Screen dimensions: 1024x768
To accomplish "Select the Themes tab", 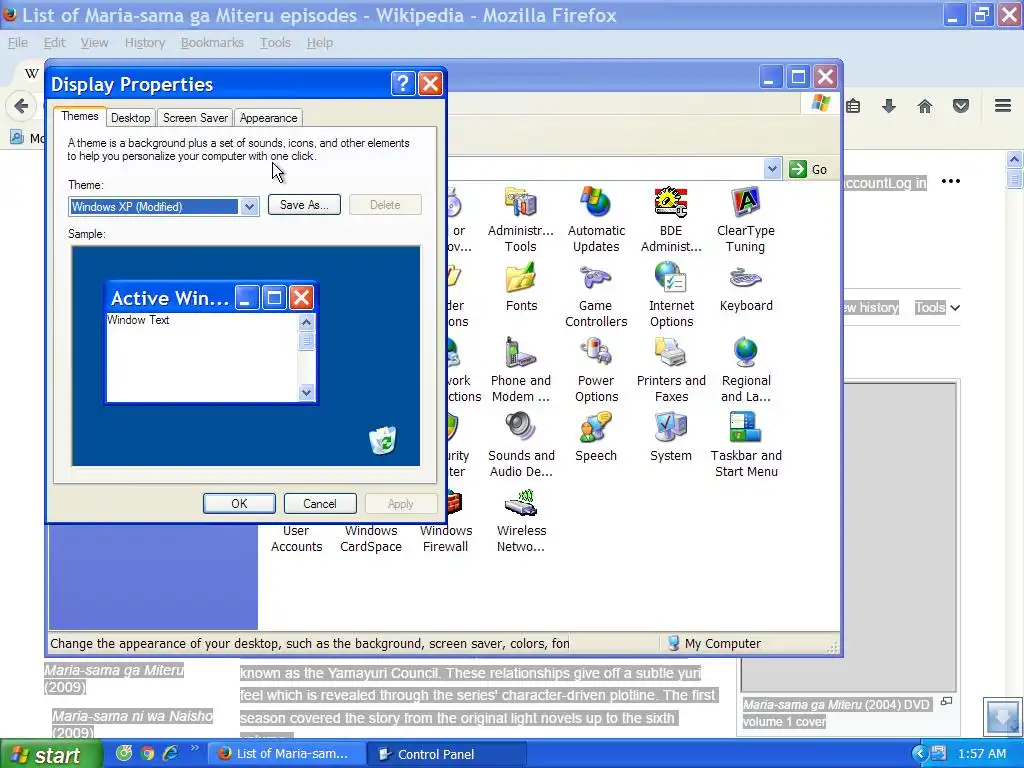I will pos(80,116).
